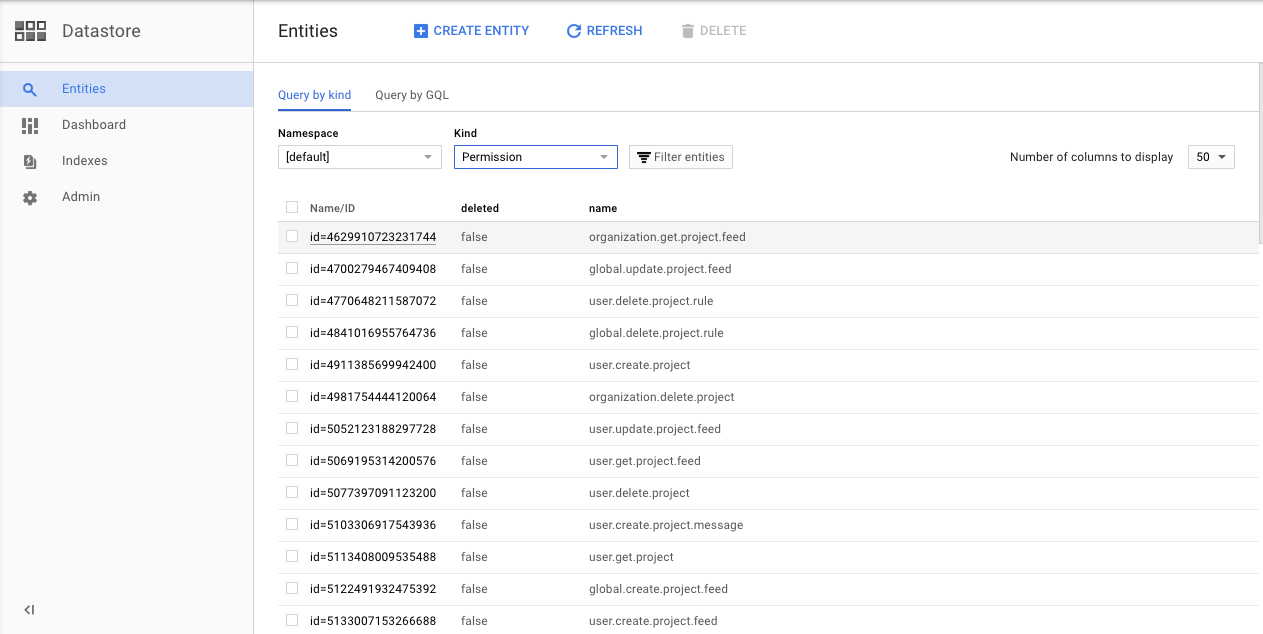
Task: Click the Datastore product logo icon
Action: click(x=30, y=31)
